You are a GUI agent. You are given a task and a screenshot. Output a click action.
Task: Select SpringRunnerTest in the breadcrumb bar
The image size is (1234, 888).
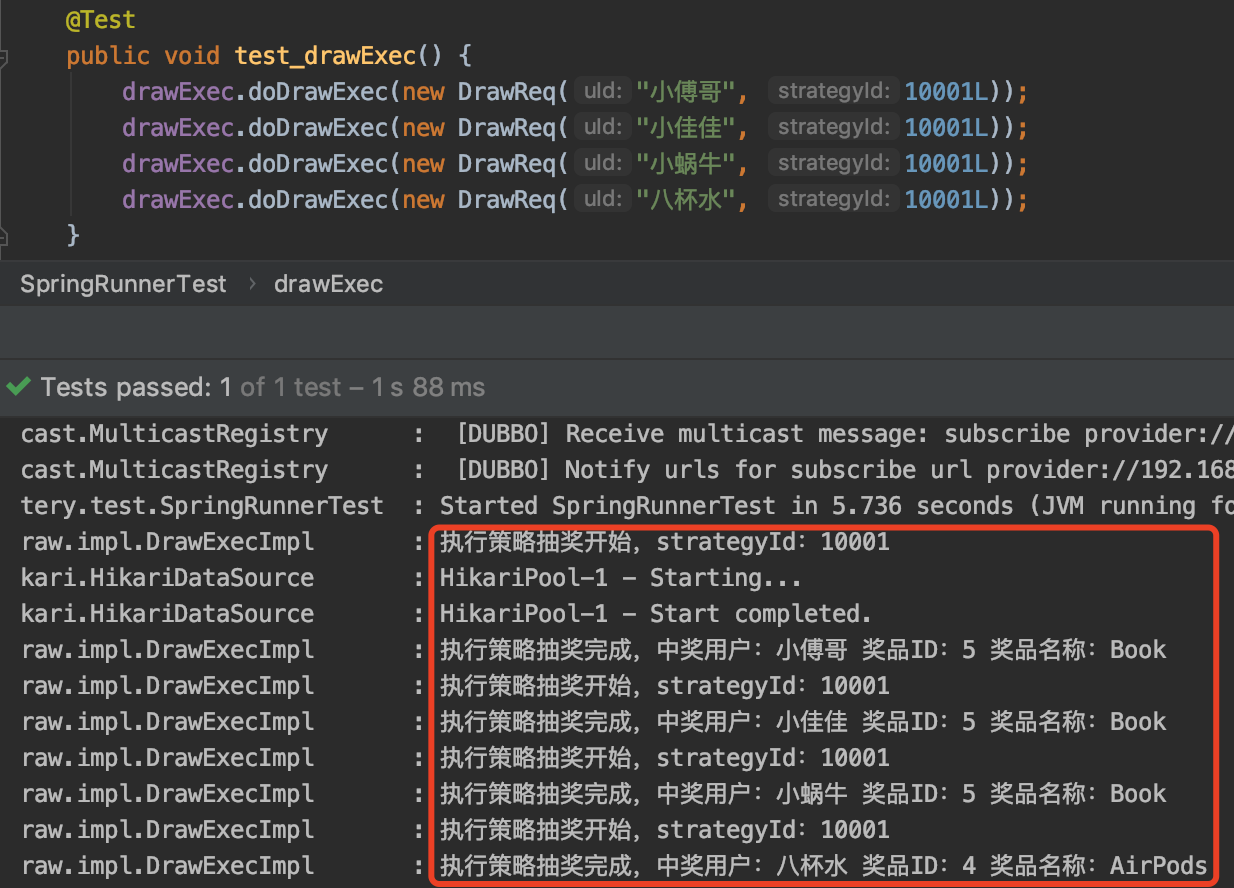(x=124, y=284)
